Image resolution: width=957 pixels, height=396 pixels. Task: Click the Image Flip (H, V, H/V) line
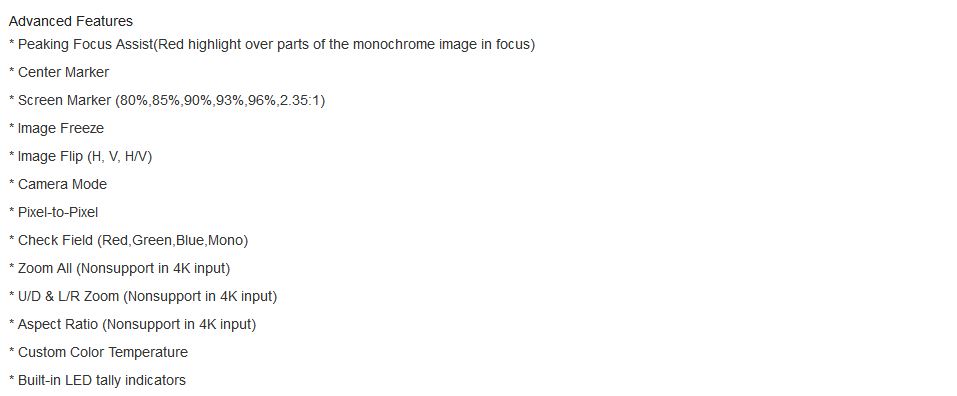pos(81,157)
